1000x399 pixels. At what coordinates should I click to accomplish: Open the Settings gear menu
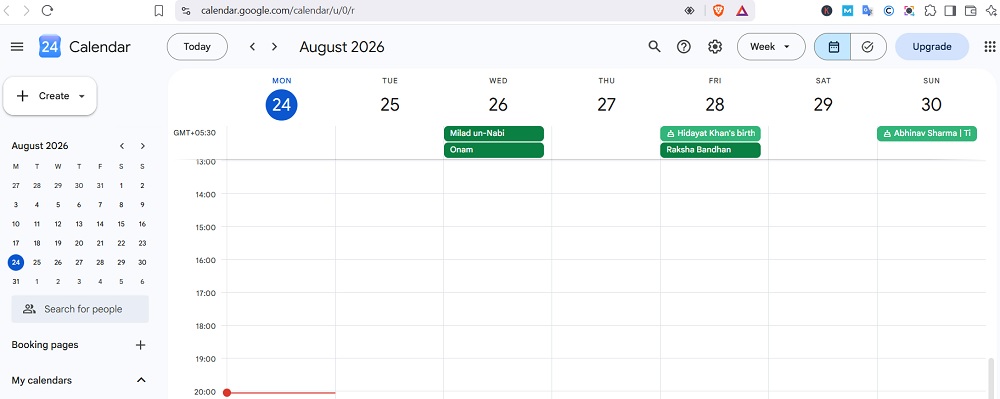click(x=715, y=47)
